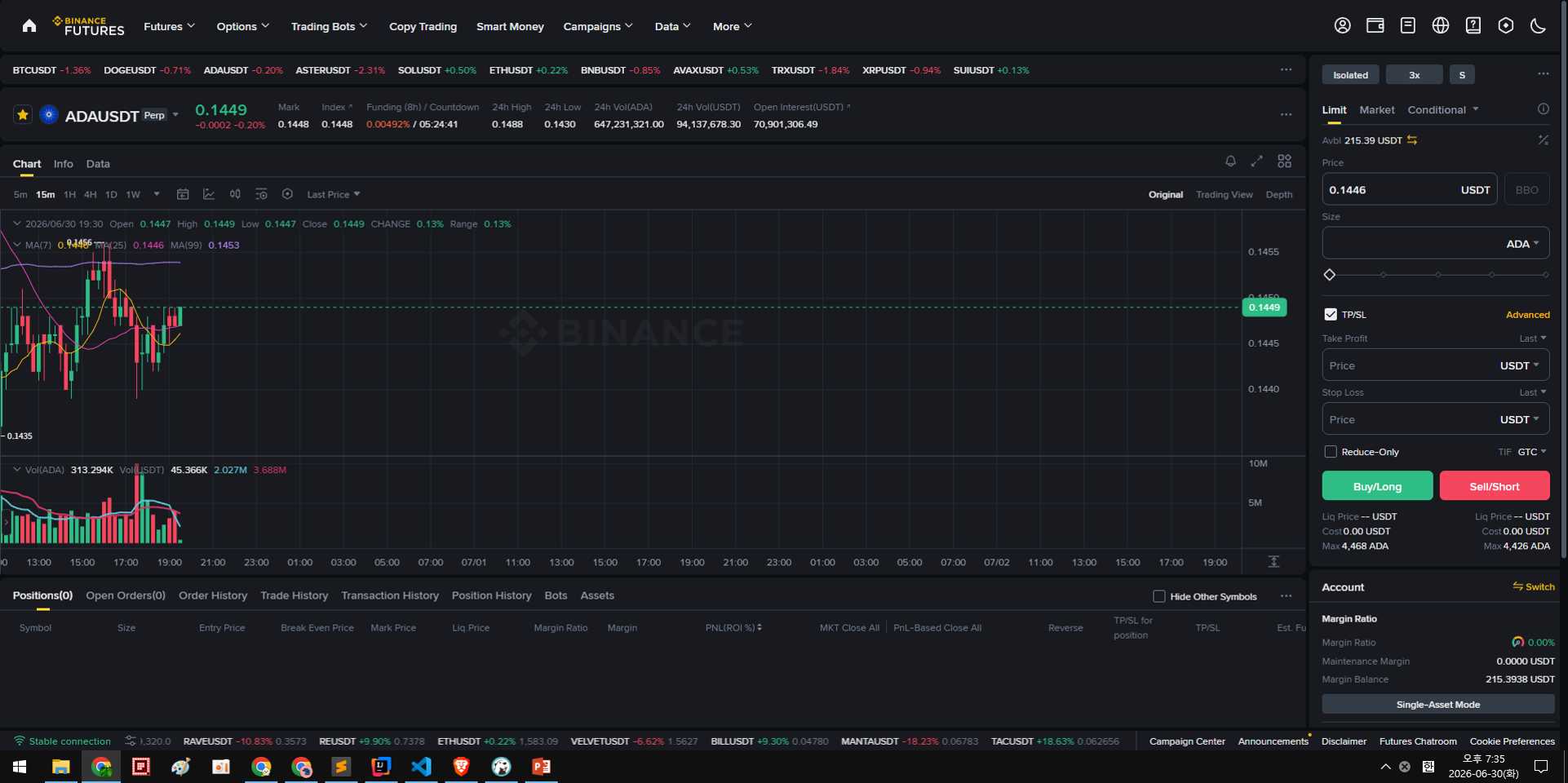Go to the Binance home icon
Screen dimensions: 1568x783
pos(29,26)
